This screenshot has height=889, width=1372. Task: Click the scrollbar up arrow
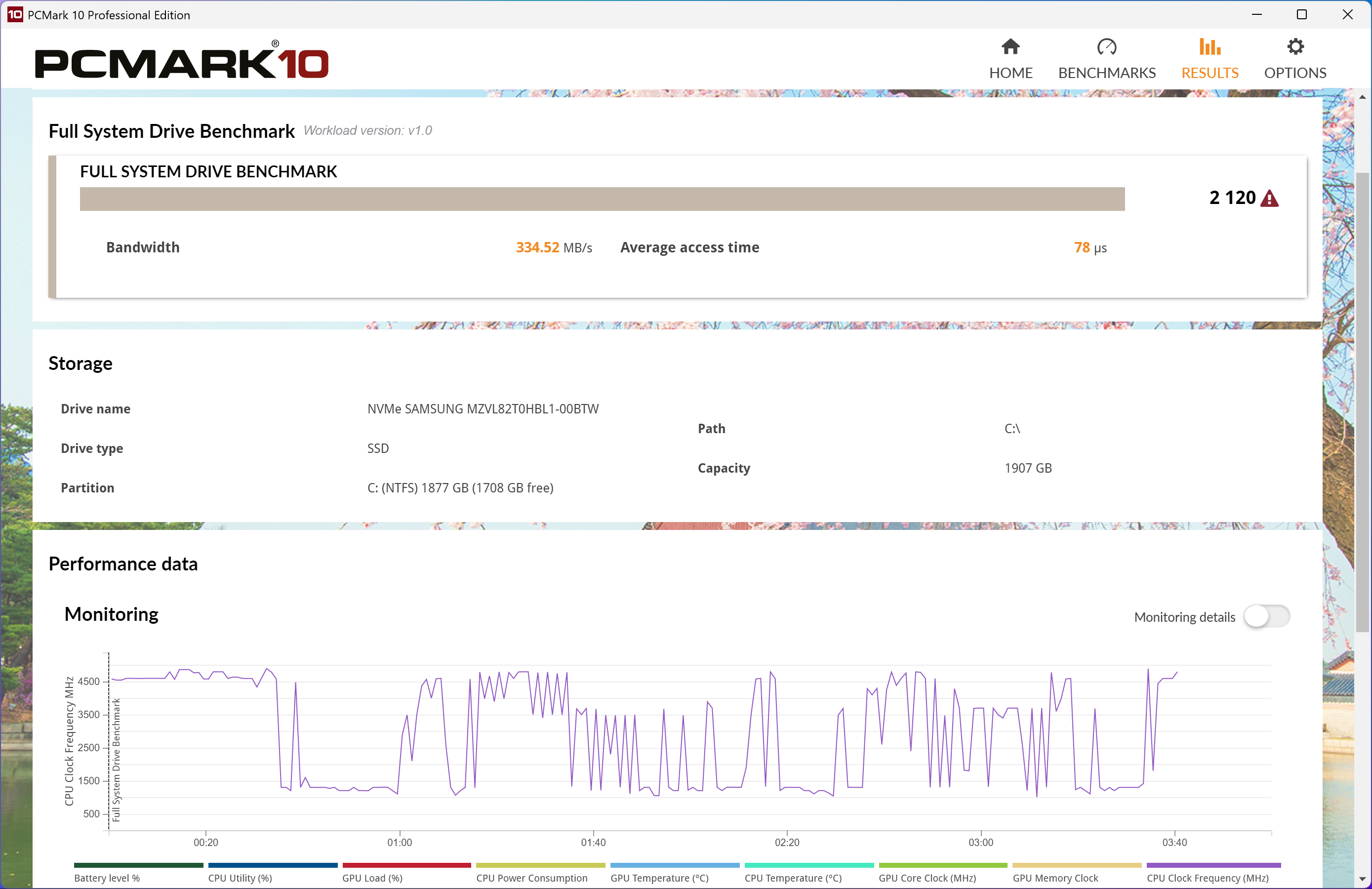point(1363,97)
